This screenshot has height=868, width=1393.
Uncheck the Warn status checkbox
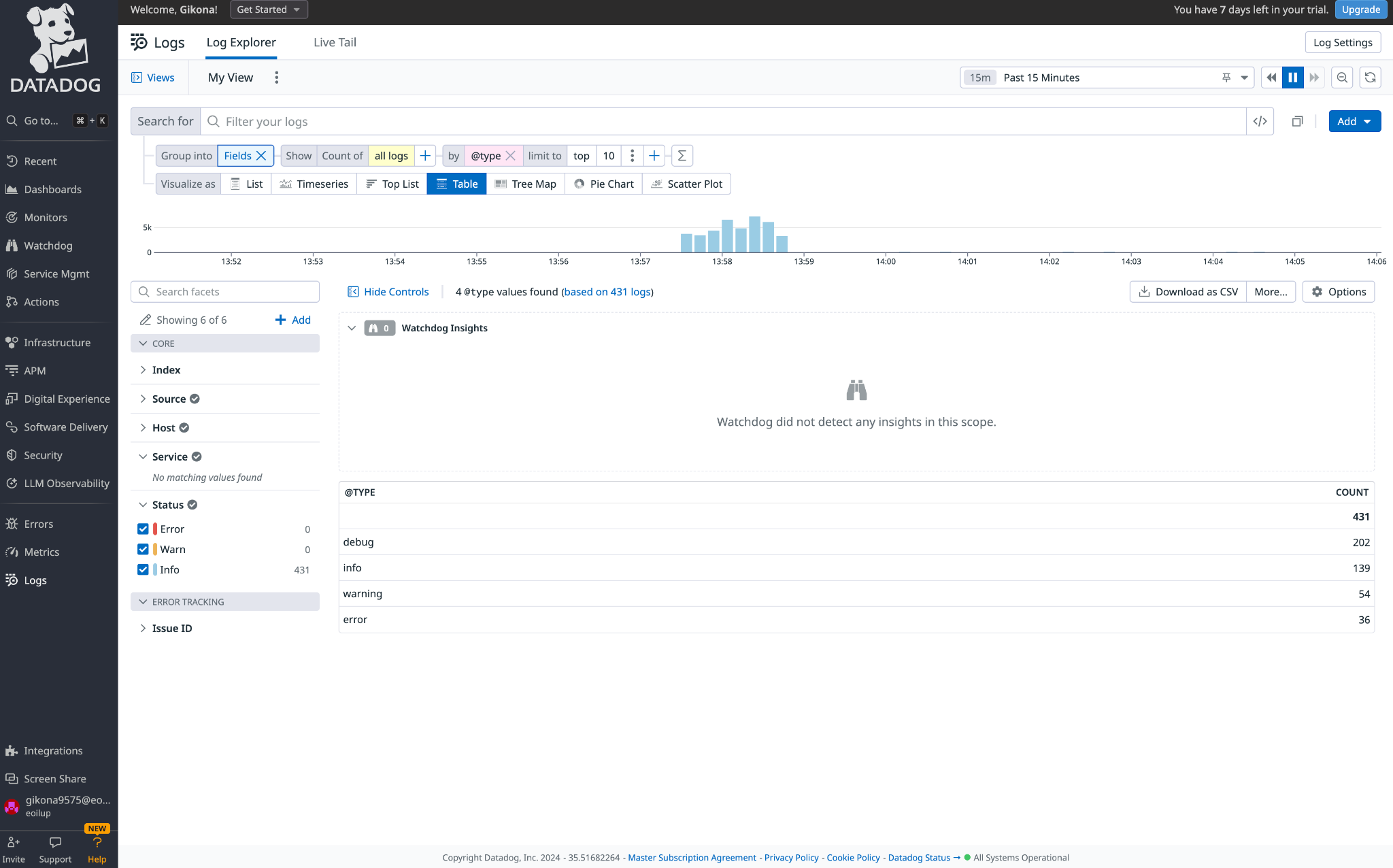(x=143, y=550)
